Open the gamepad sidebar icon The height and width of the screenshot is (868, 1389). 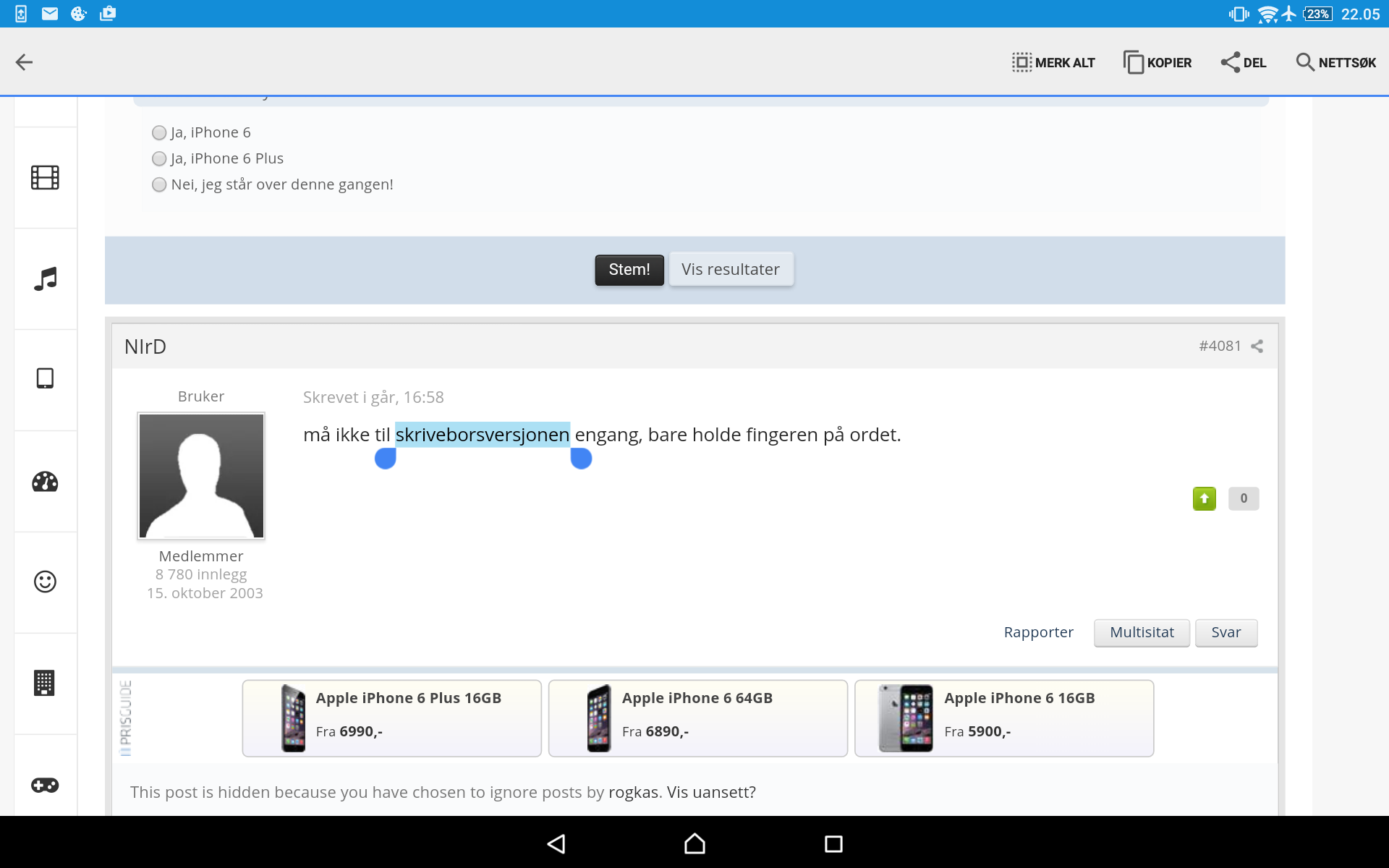pyautogui.click(x=45, y=785)
